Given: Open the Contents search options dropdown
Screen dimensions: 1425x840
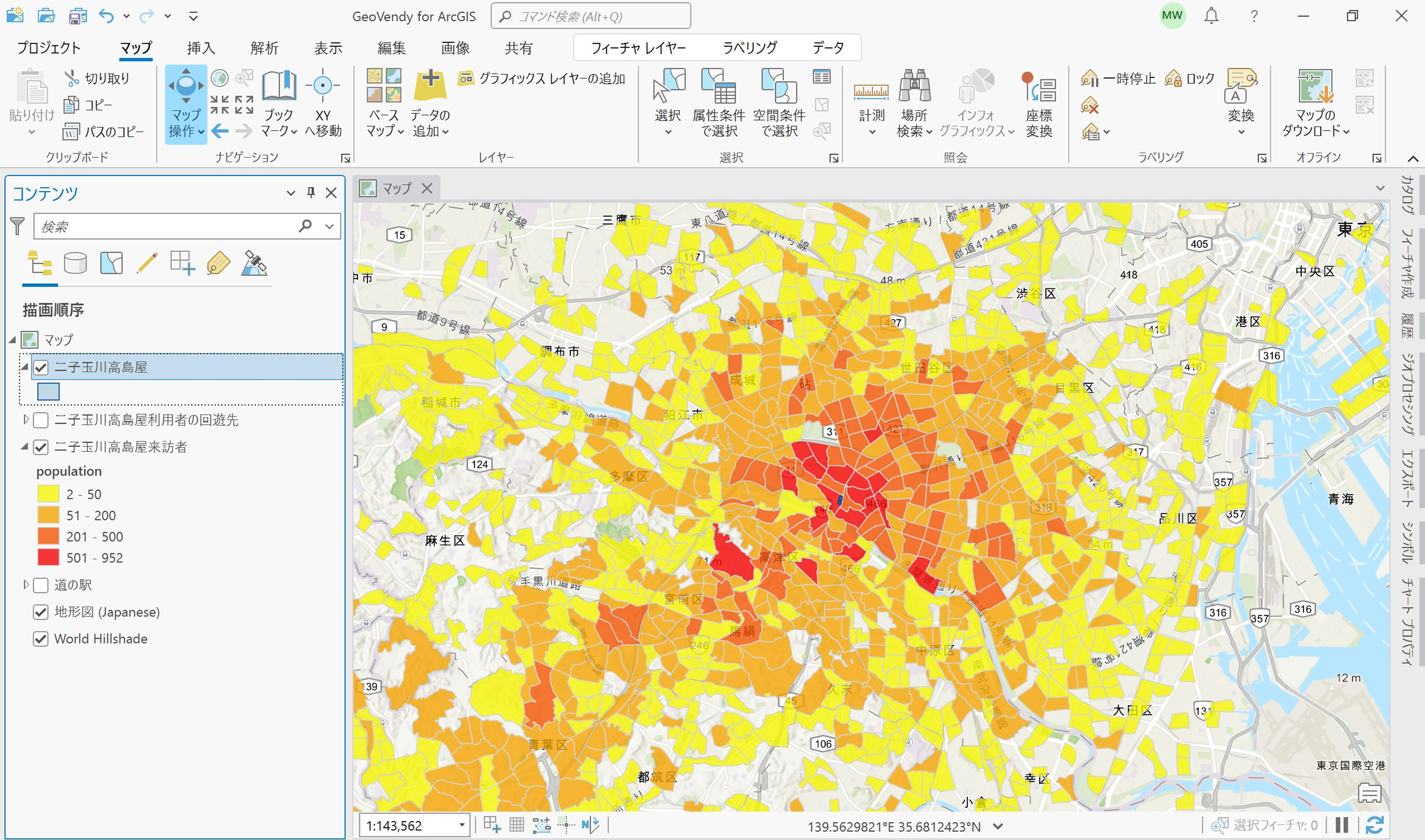Looking at the screenshot, I should pyautogui.click(x=329, y=226).
